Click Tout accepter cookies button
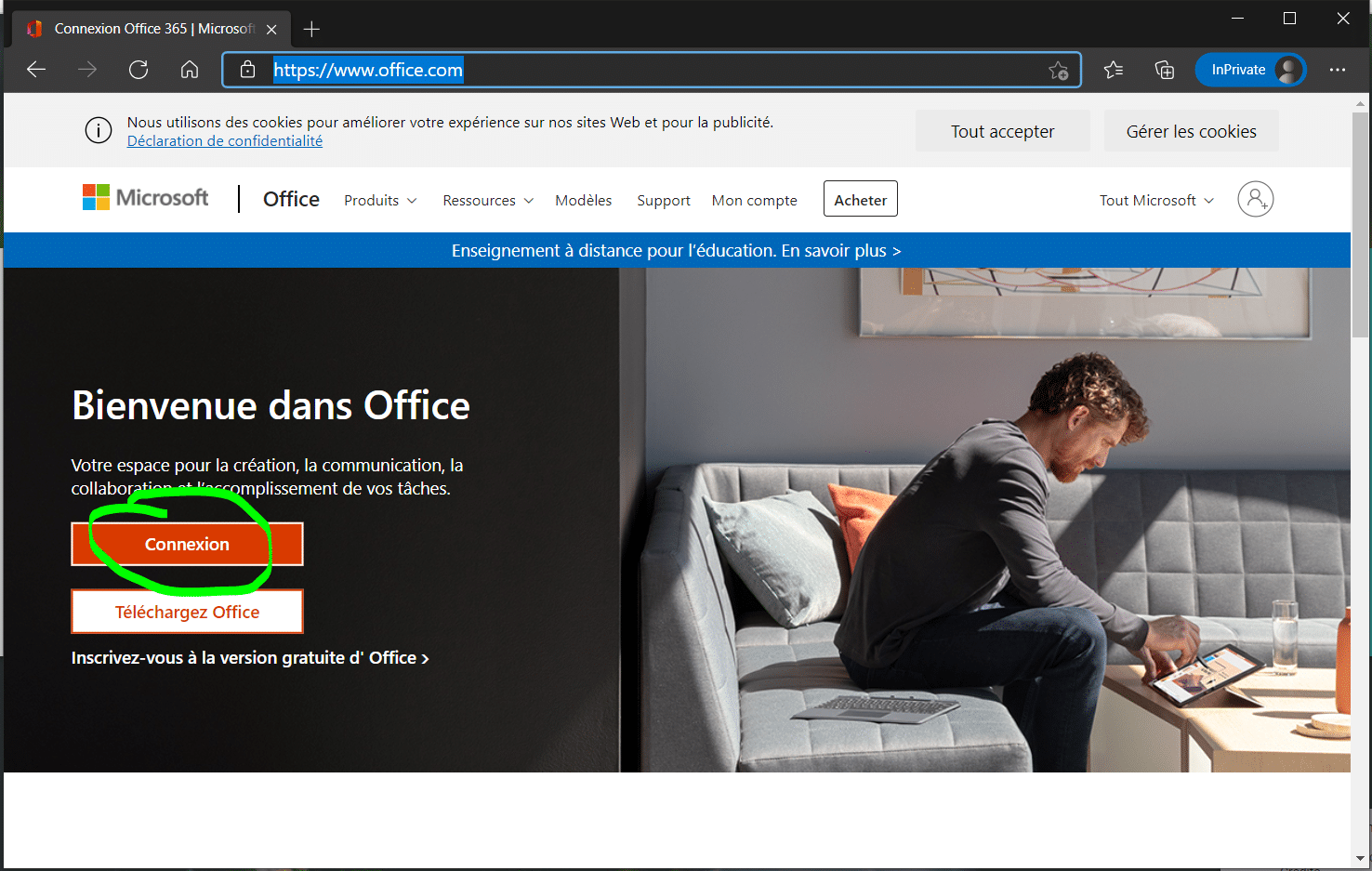The height and width of the screenshot is (871, 1372). coord(1002,131)
